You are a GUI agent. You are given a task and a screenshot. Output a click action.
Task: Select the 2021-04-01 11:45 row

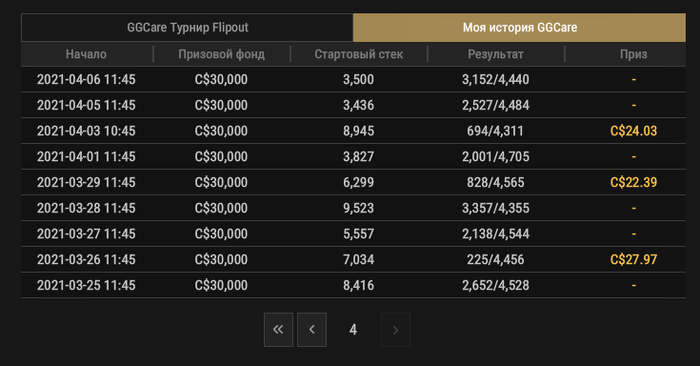[x=353, y=157]
